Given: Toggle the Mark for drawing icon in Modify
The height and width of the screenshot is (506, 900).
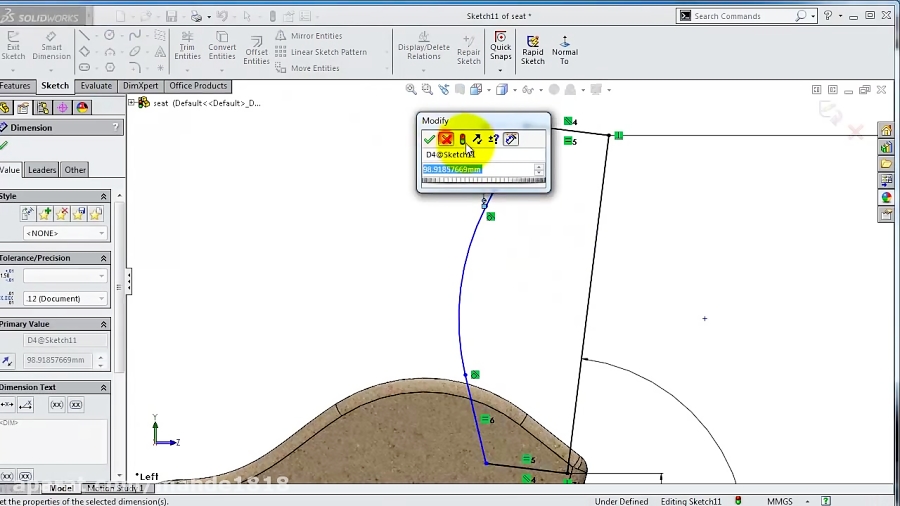Looking at the screenshot, I should (511, 139).
